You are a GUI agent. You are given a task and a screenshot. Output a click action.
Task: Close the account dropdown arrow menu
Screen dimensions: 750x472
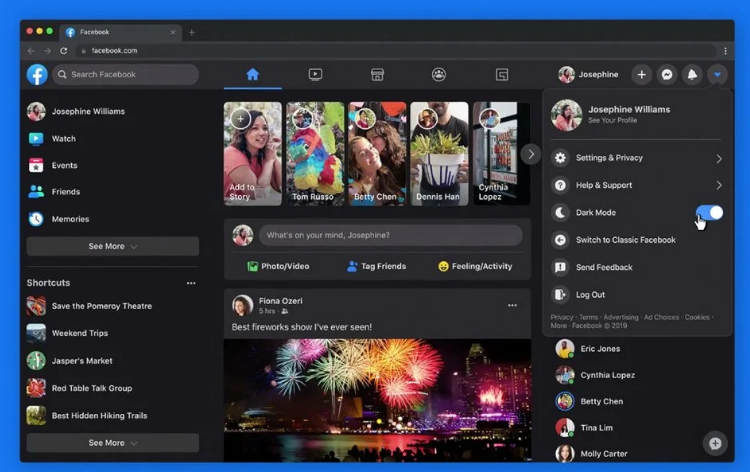pyautogui.click(x=717, y=74)
